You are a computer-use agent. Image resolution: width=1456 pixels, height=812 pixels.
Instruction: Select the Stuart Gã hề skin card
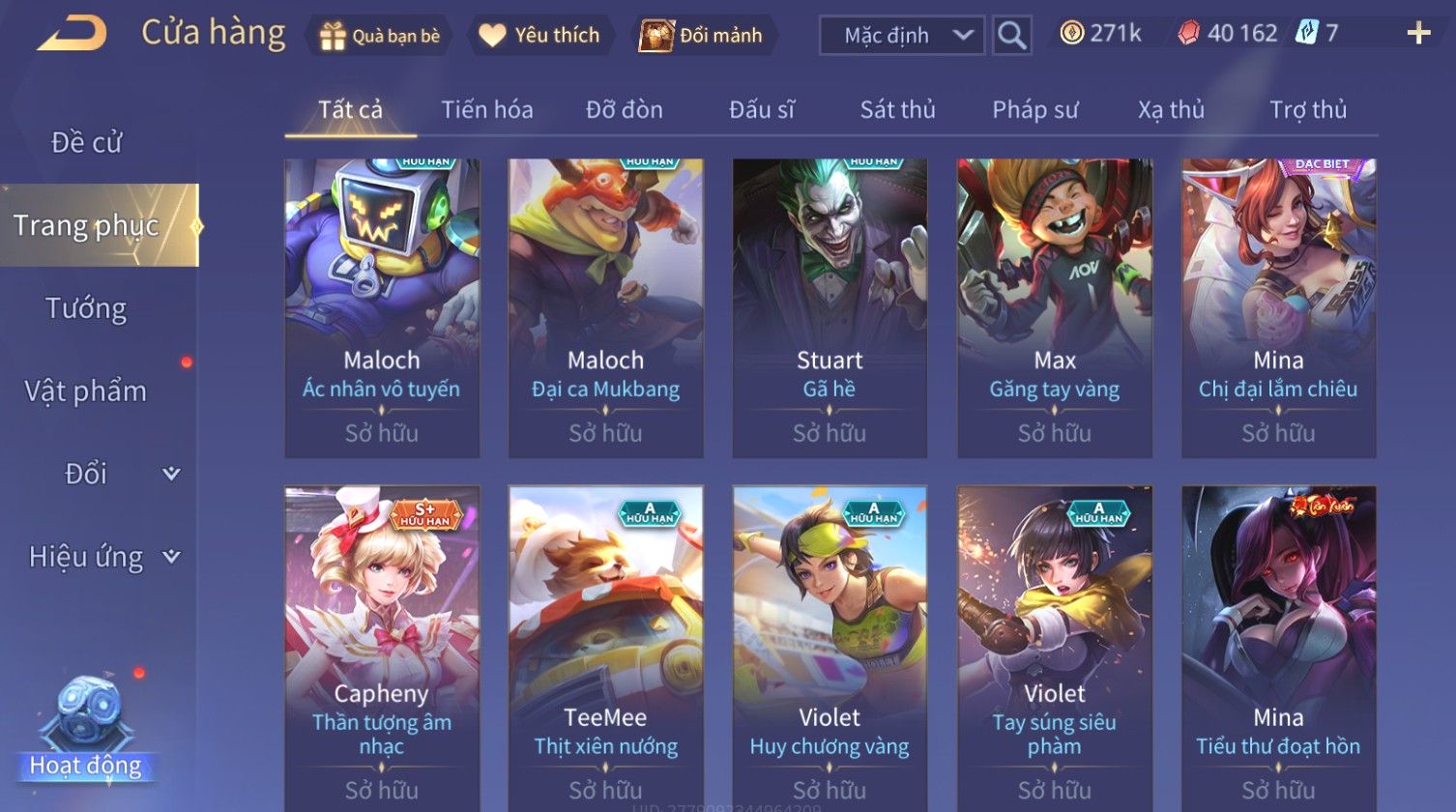[830, 307]
